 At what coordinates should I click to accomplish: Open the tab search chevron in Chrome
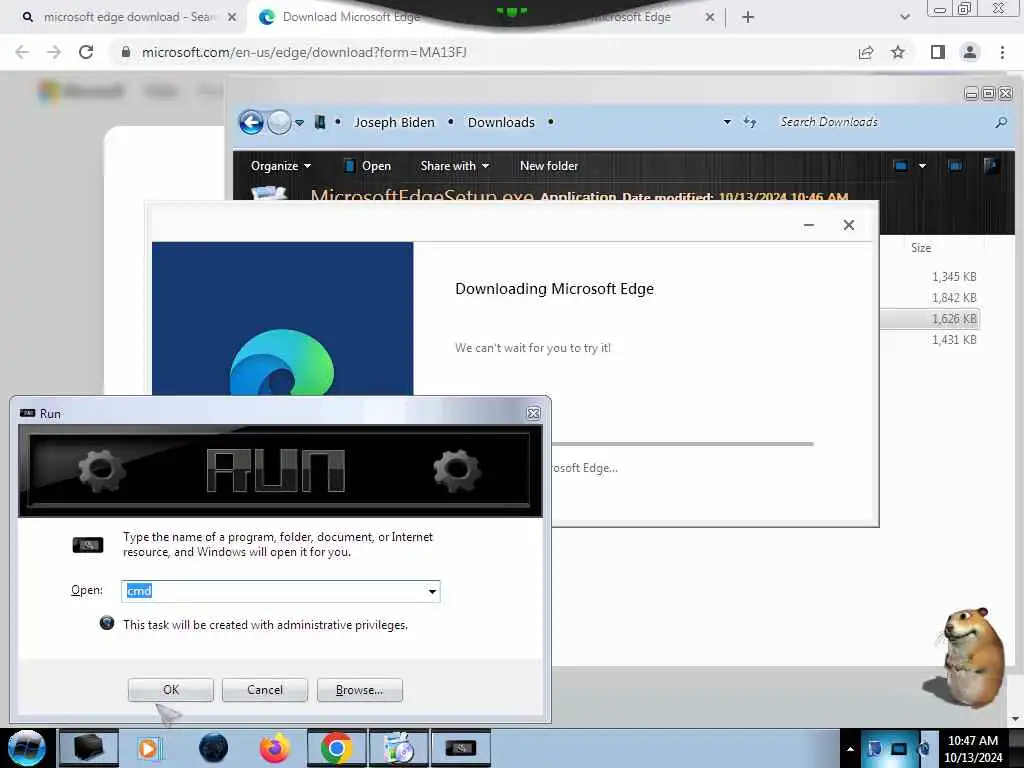(904, 17)
